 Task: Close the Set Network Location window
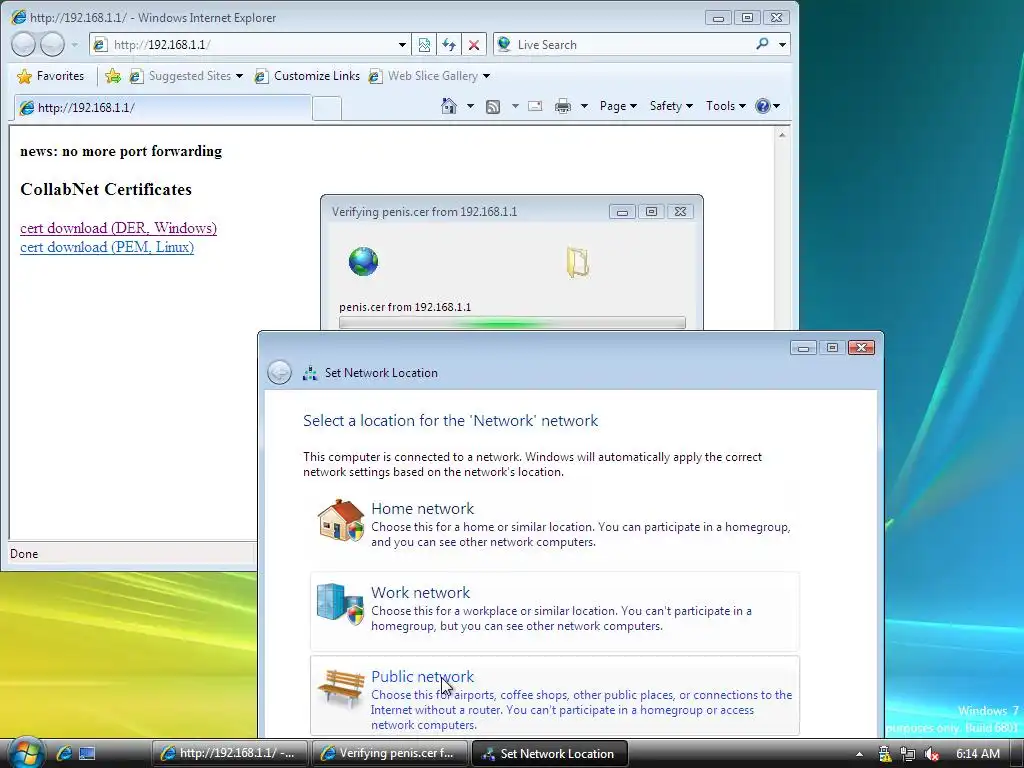(861, 347)
